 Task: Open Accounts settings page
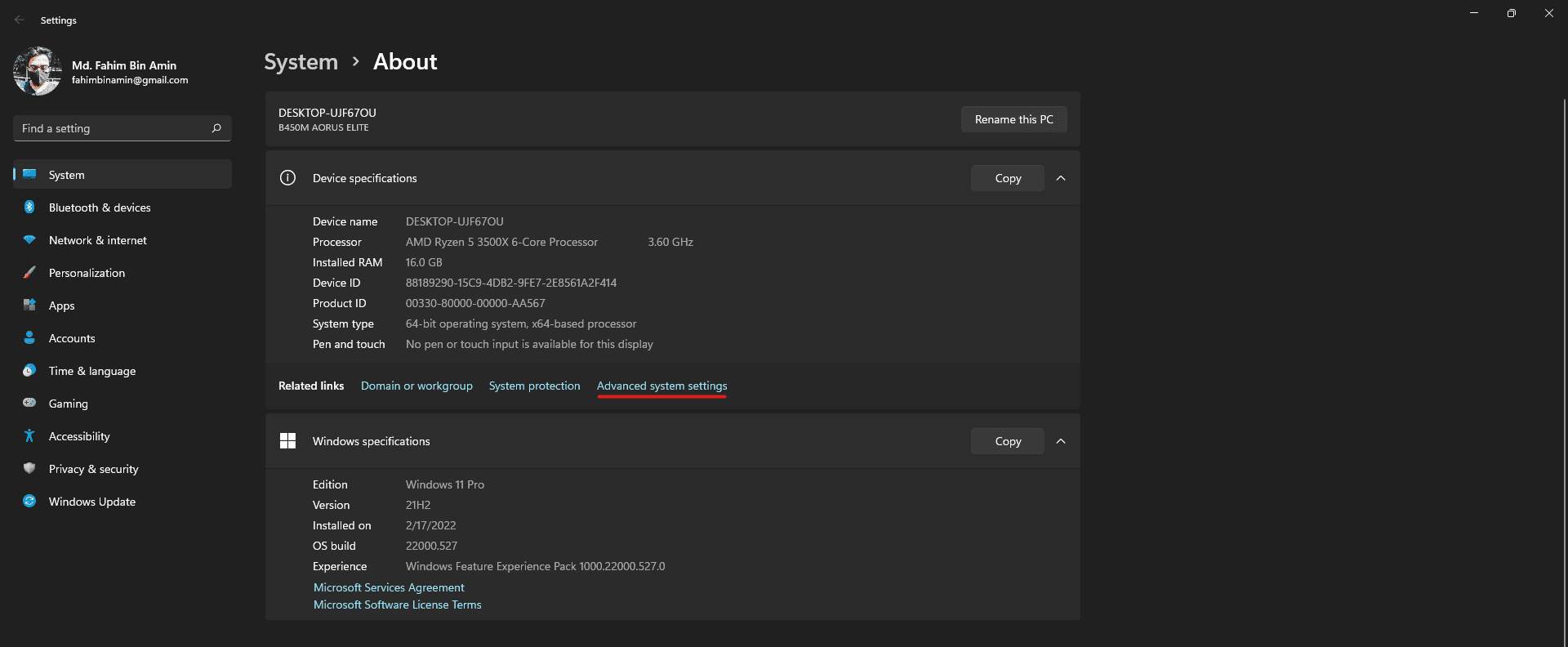(x=122, y=338)
